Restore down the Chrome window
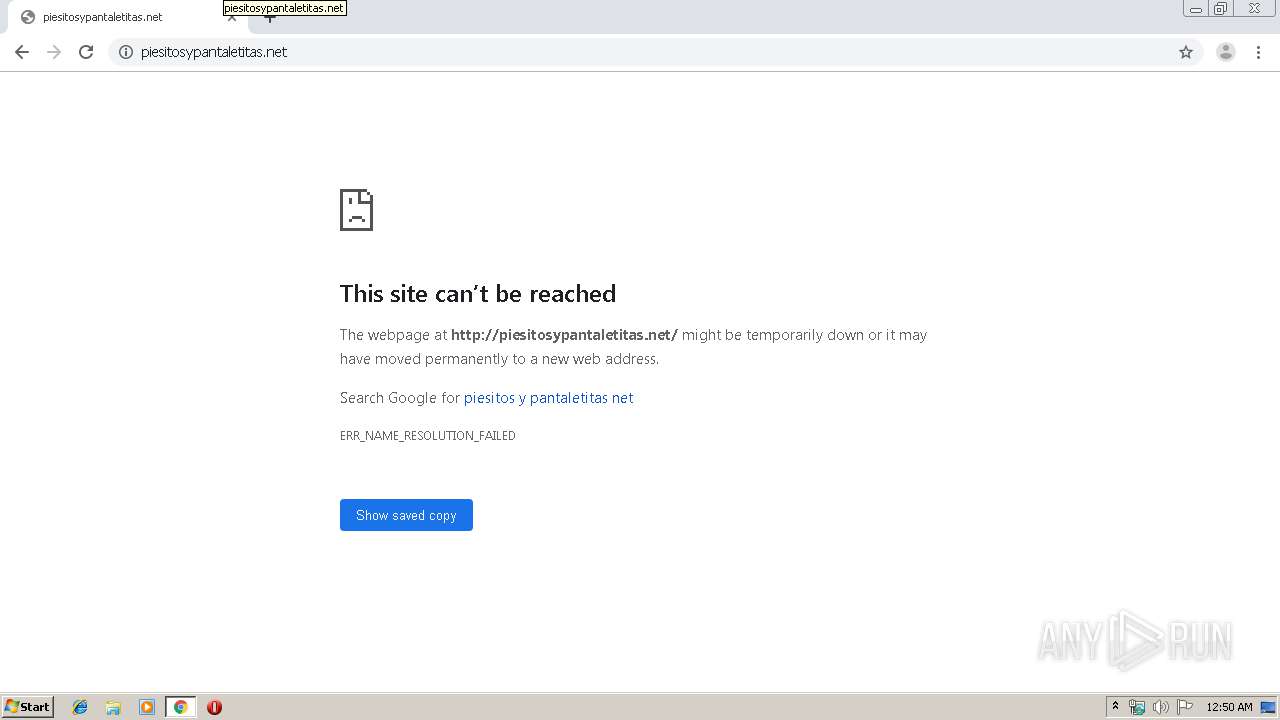Screen dimensions: 1280x720 [1221, 9]
